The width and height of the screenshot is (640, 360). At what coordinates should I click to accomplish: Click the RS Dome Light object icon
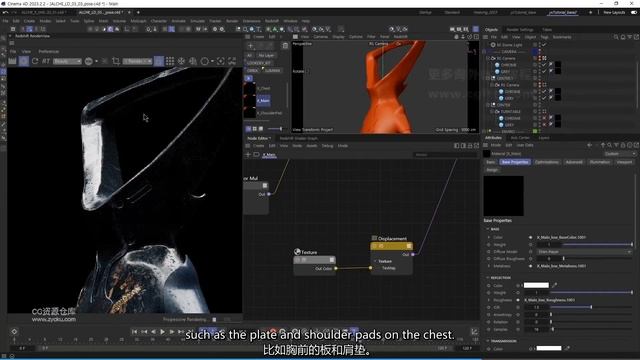[493, 45]
